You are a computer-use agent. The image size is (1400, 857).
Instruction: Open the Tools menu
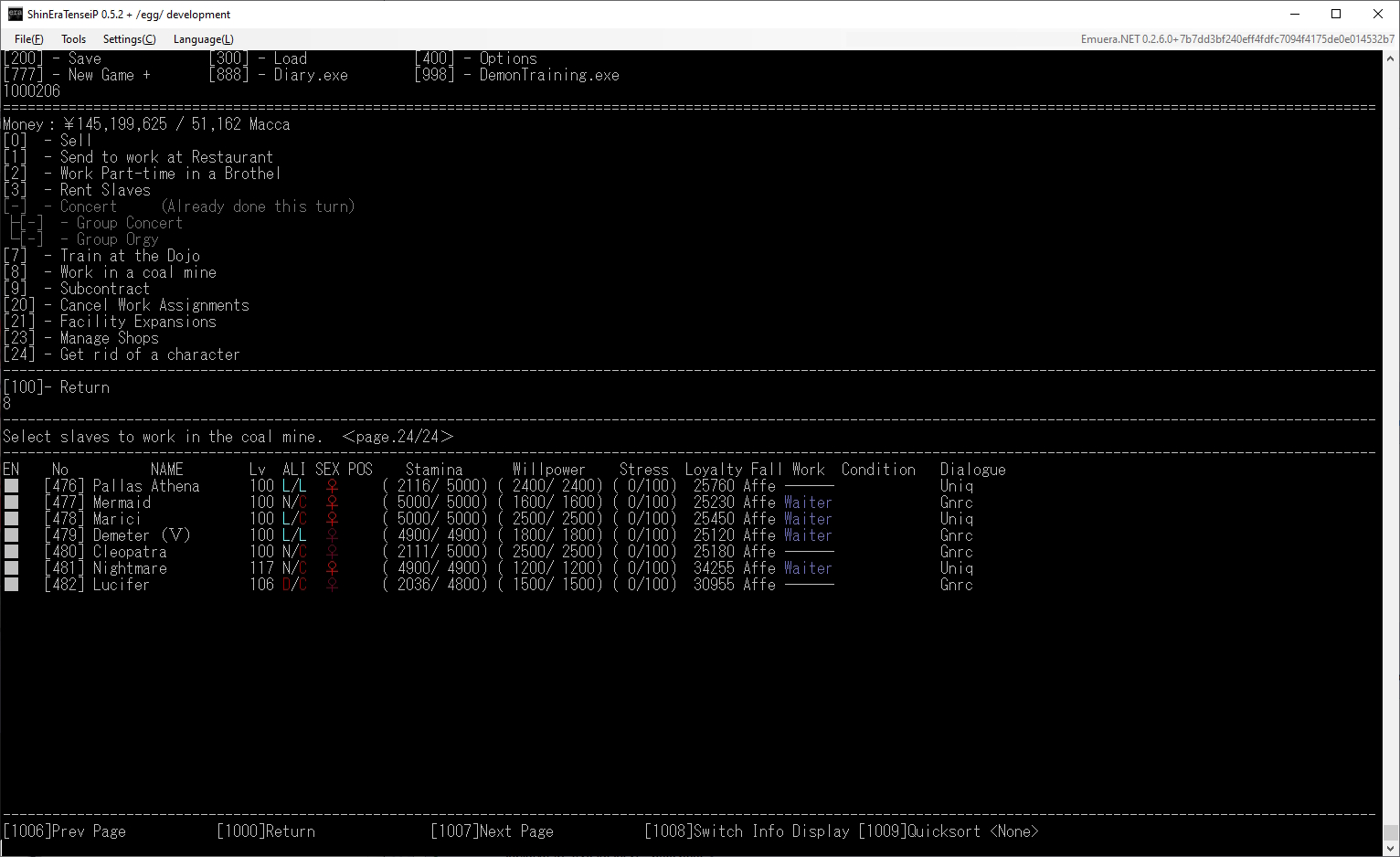click(73, 39)
